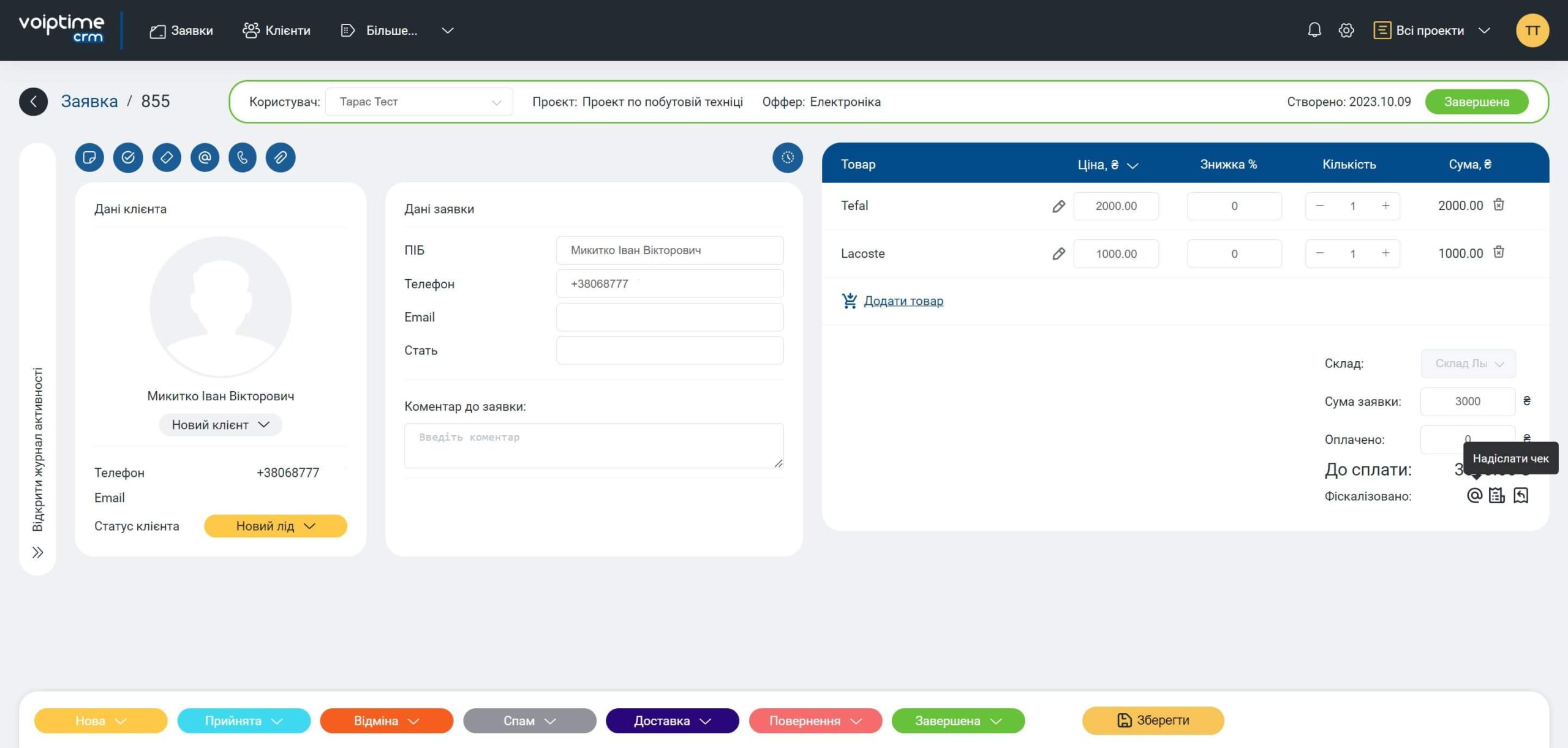1568x748 pixels.
Task: Open the bottom Завершена status dropdown
Action: (x=959, y=721)
